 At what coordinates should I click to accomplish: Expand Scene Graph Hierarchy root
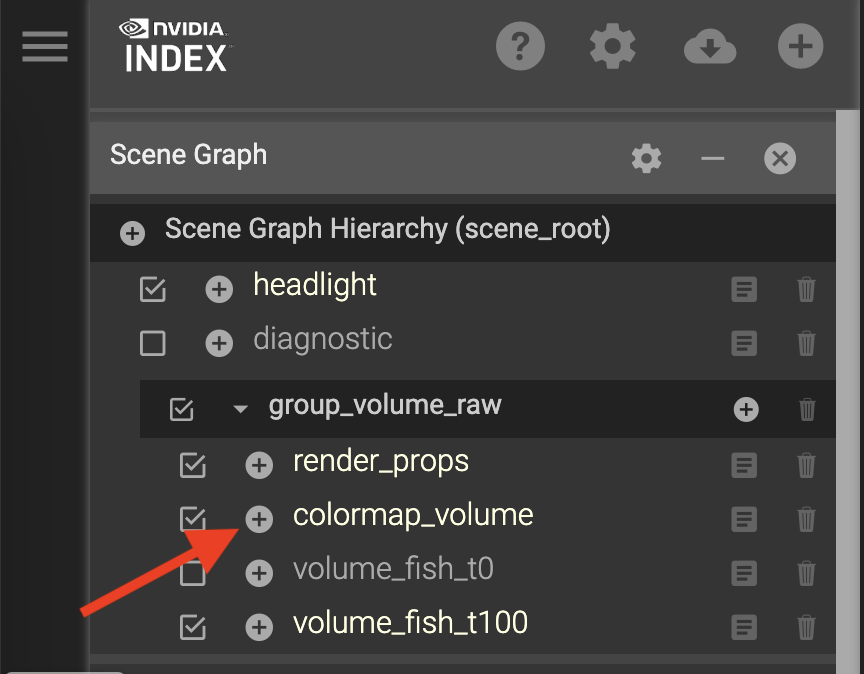point(132,234)
